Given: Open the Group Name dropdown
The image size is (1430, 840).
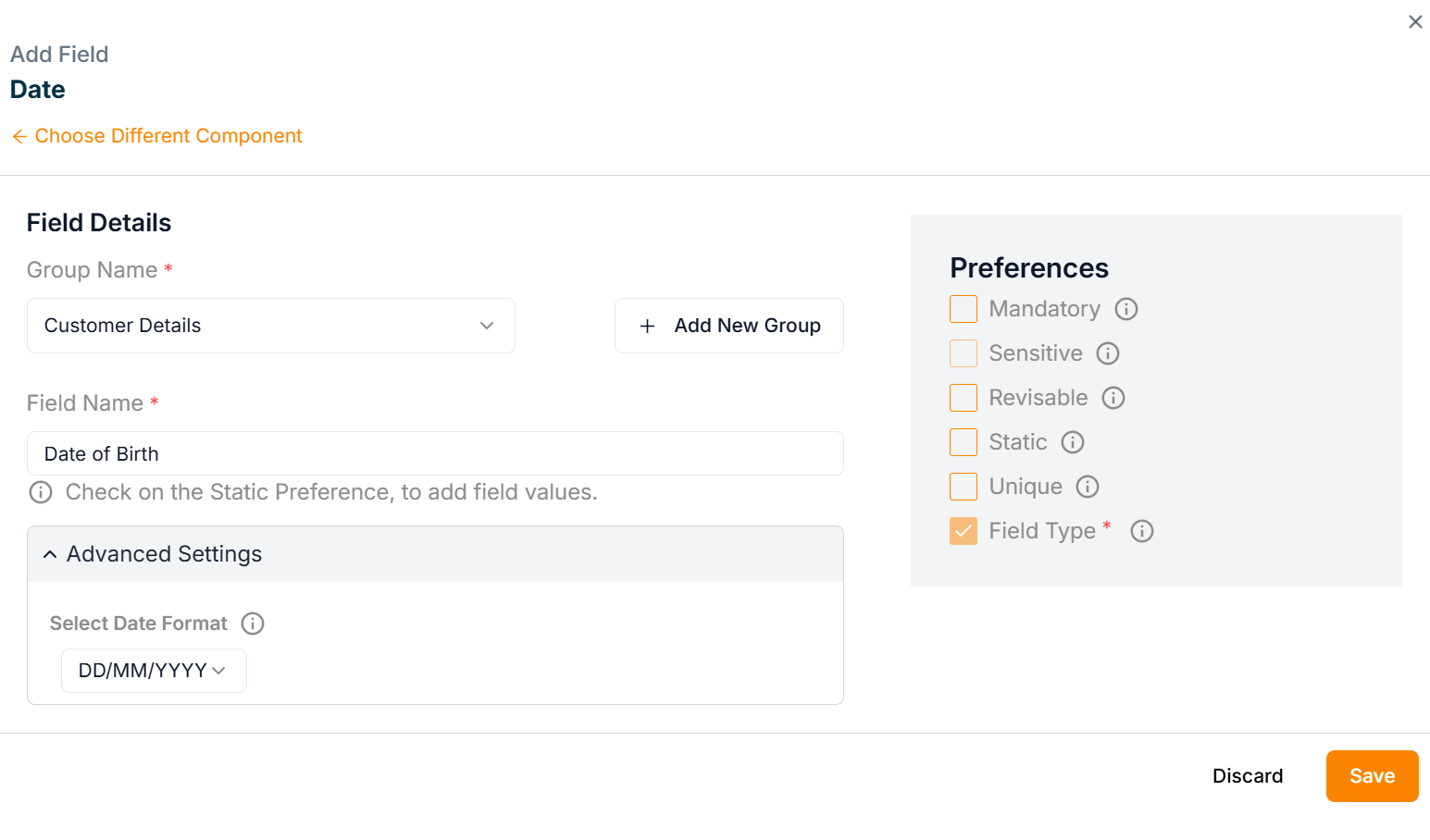Looking at the screenshot, I should click(270, 326).
